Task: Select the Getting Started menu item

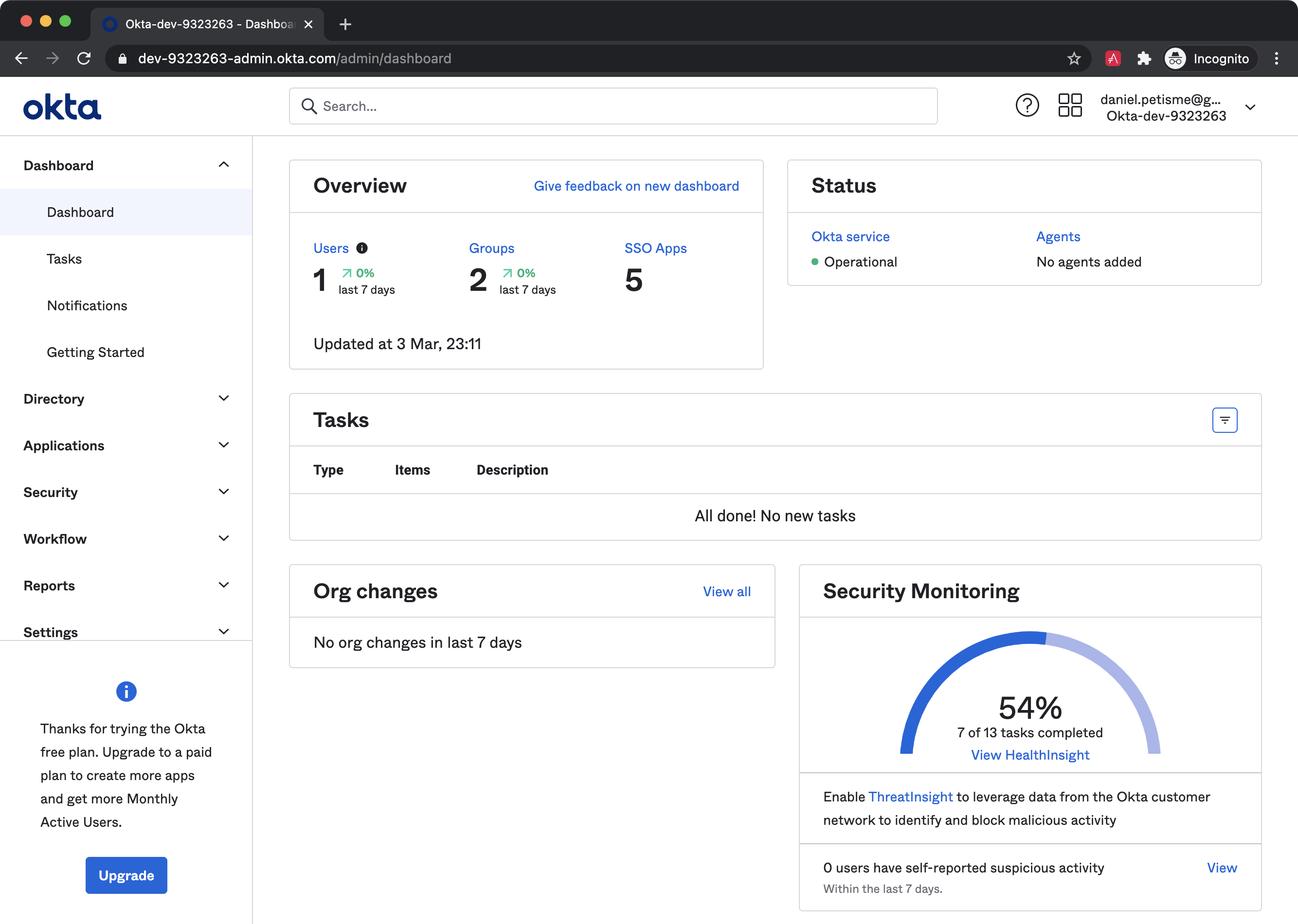Action: click(x=95, y=351)
